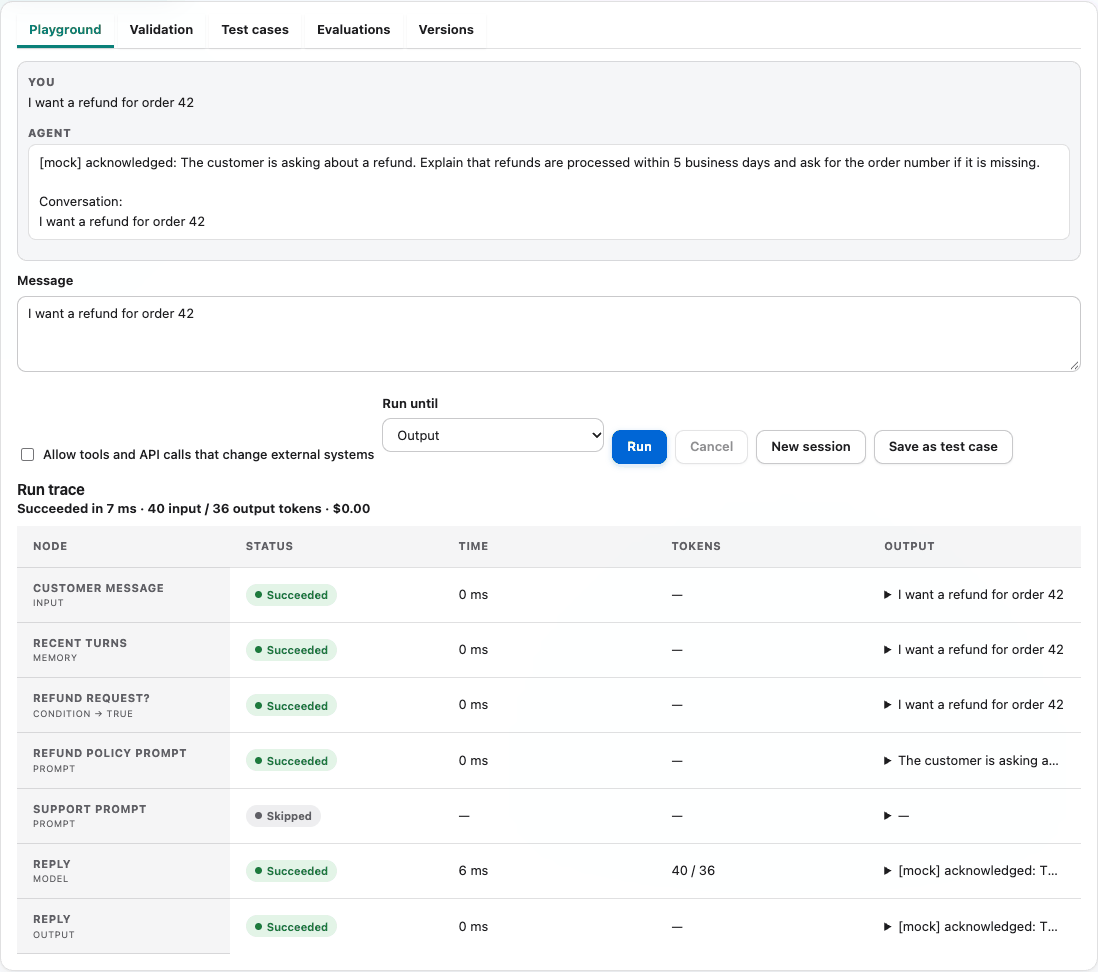Image resolution: width=1098 pixels, height=972 pixels.
Task: Click the REFUND POLICY PROMPT node name
Action: point(110,754)
